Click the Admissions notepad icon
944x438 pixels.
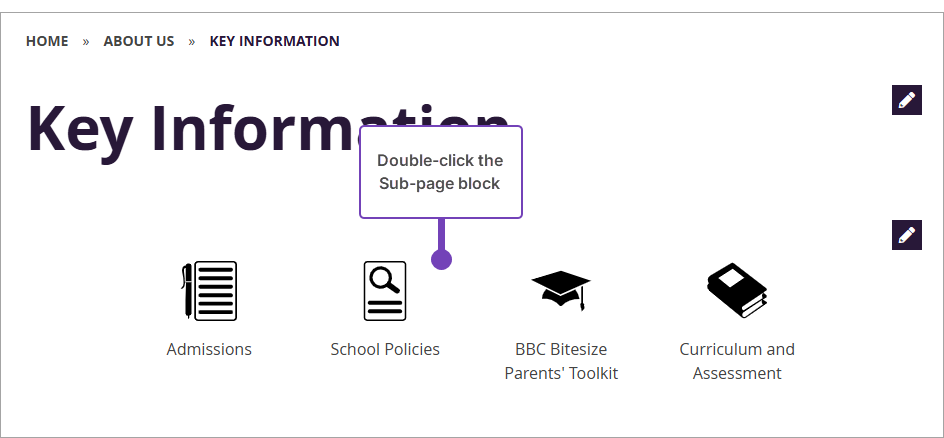209,291
